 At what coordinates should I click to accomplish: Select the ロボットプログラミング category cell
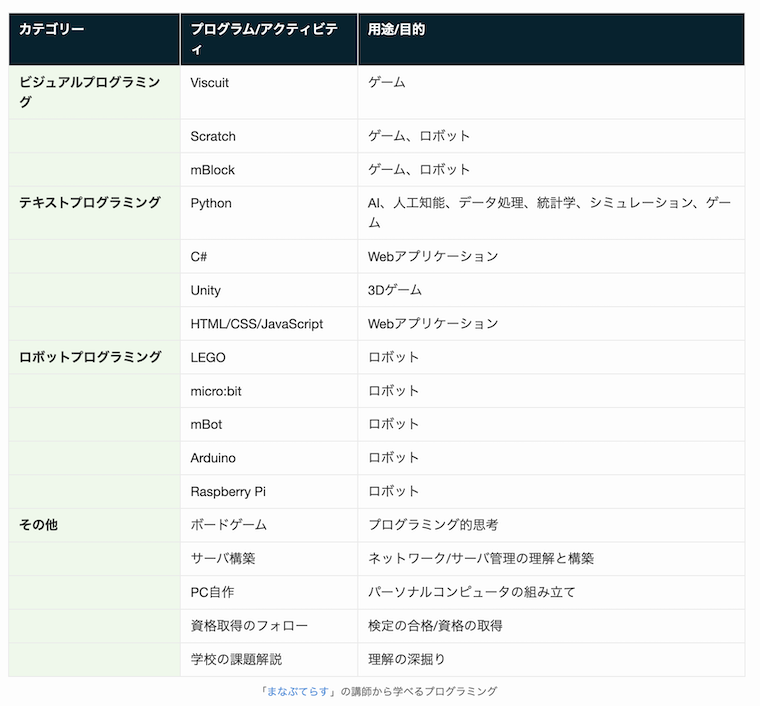94,357
